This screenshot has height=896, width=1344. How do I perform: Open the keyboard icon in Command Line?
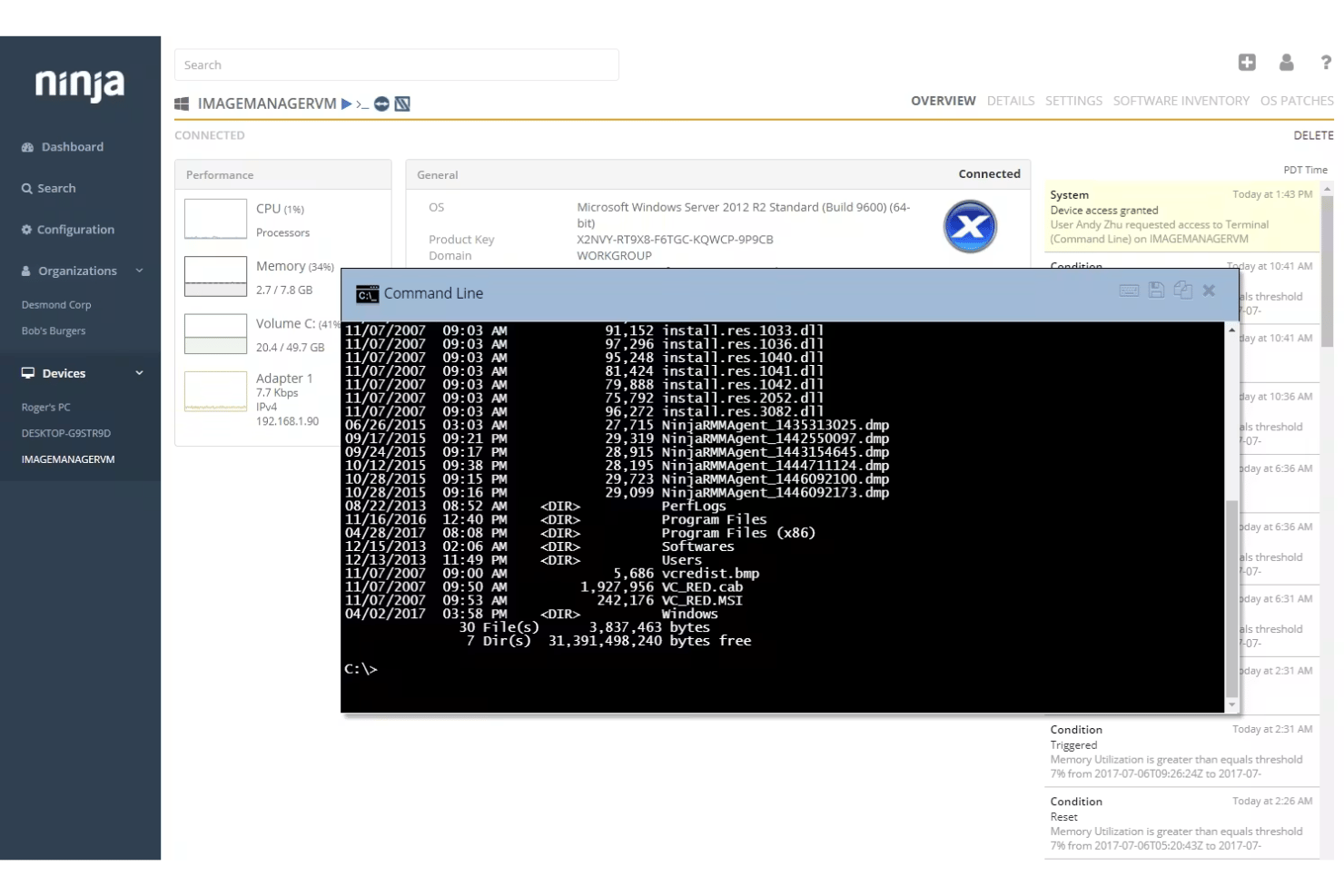pyautogui.click(x=1129, y=290)
